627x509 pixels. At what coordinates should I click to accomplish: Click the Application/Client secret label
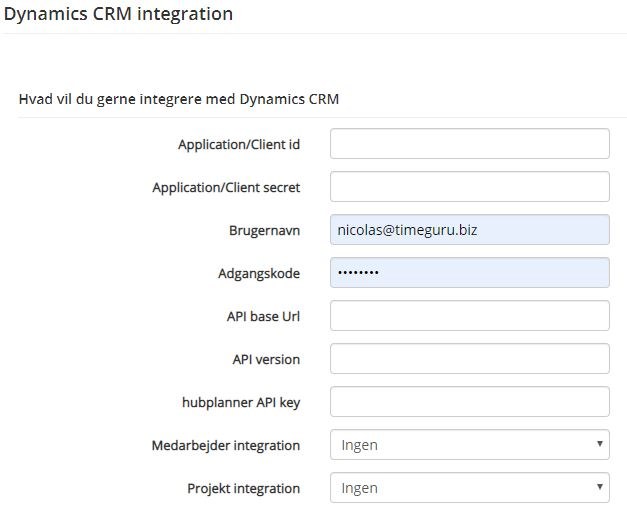point(226,188)
